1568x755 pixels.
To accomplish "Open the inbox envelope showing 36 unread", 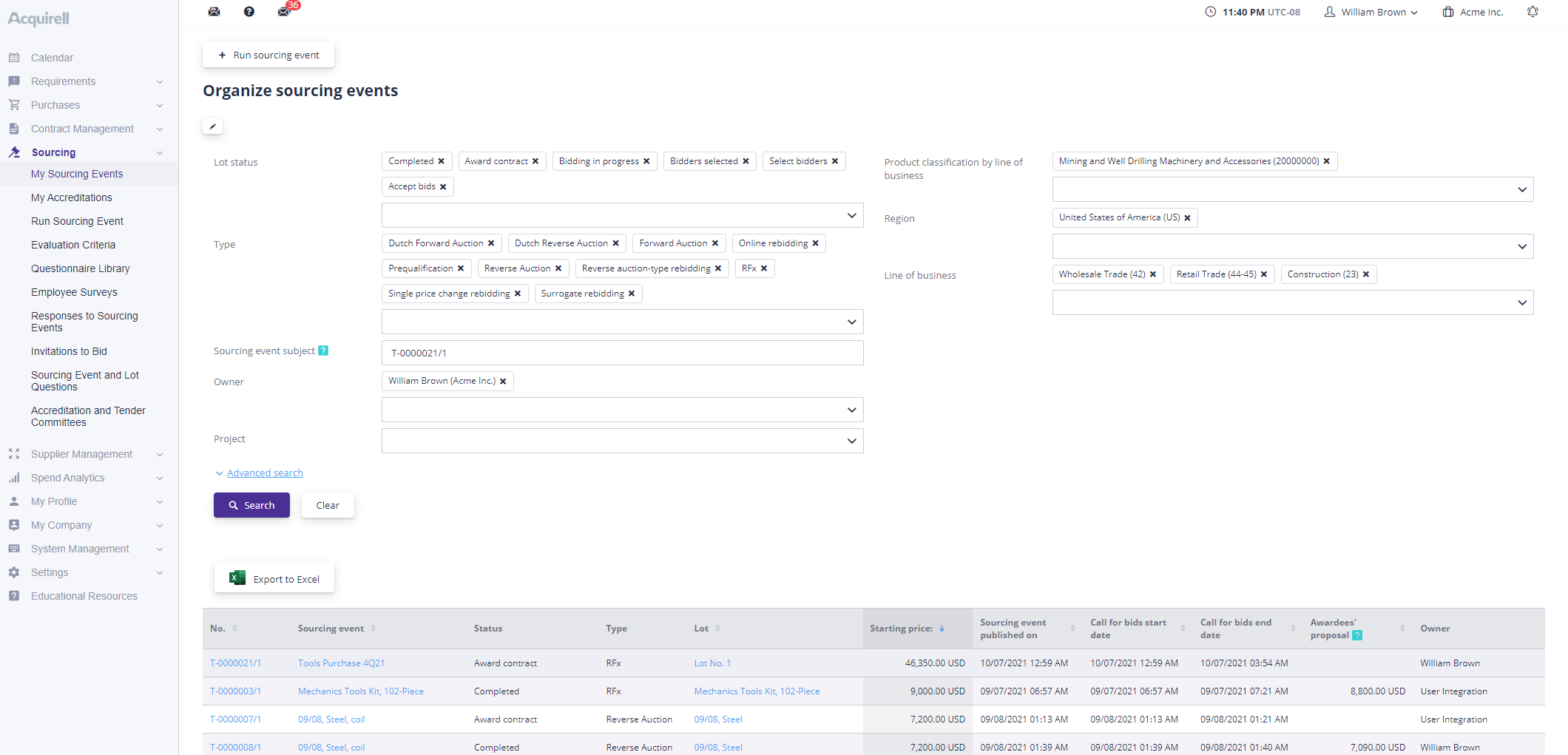I will (284, 11).
